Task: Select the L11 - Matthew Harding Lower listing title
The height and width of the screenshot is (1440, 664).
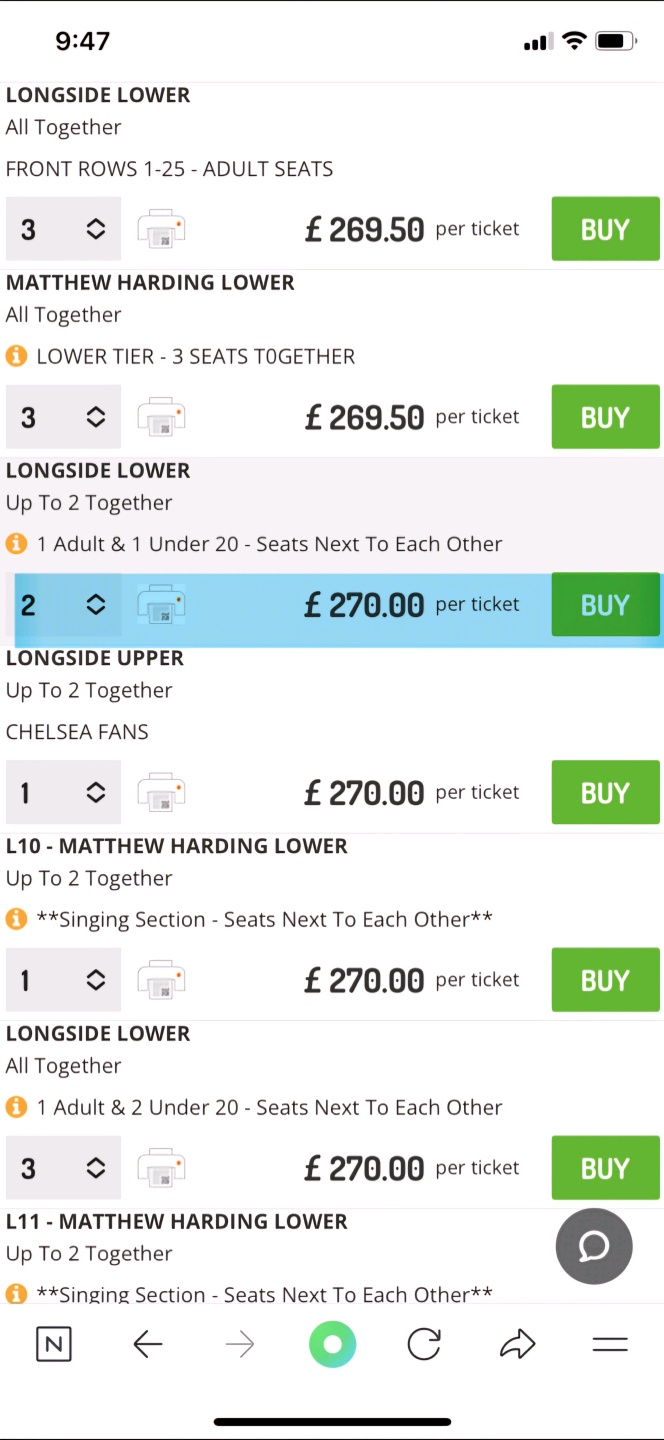Action: click(177, 1221)
